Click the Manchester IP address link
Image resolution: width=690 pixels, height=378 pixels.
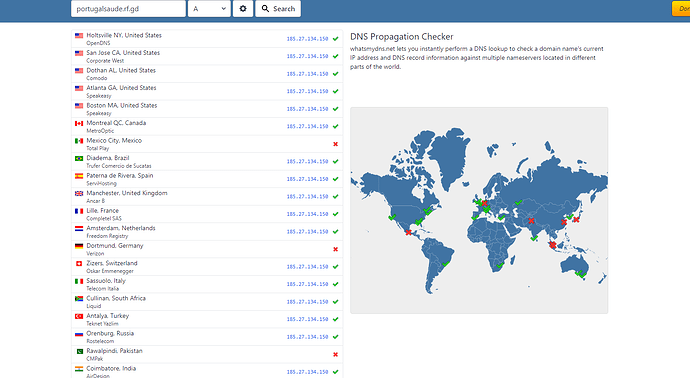[307, 197]
